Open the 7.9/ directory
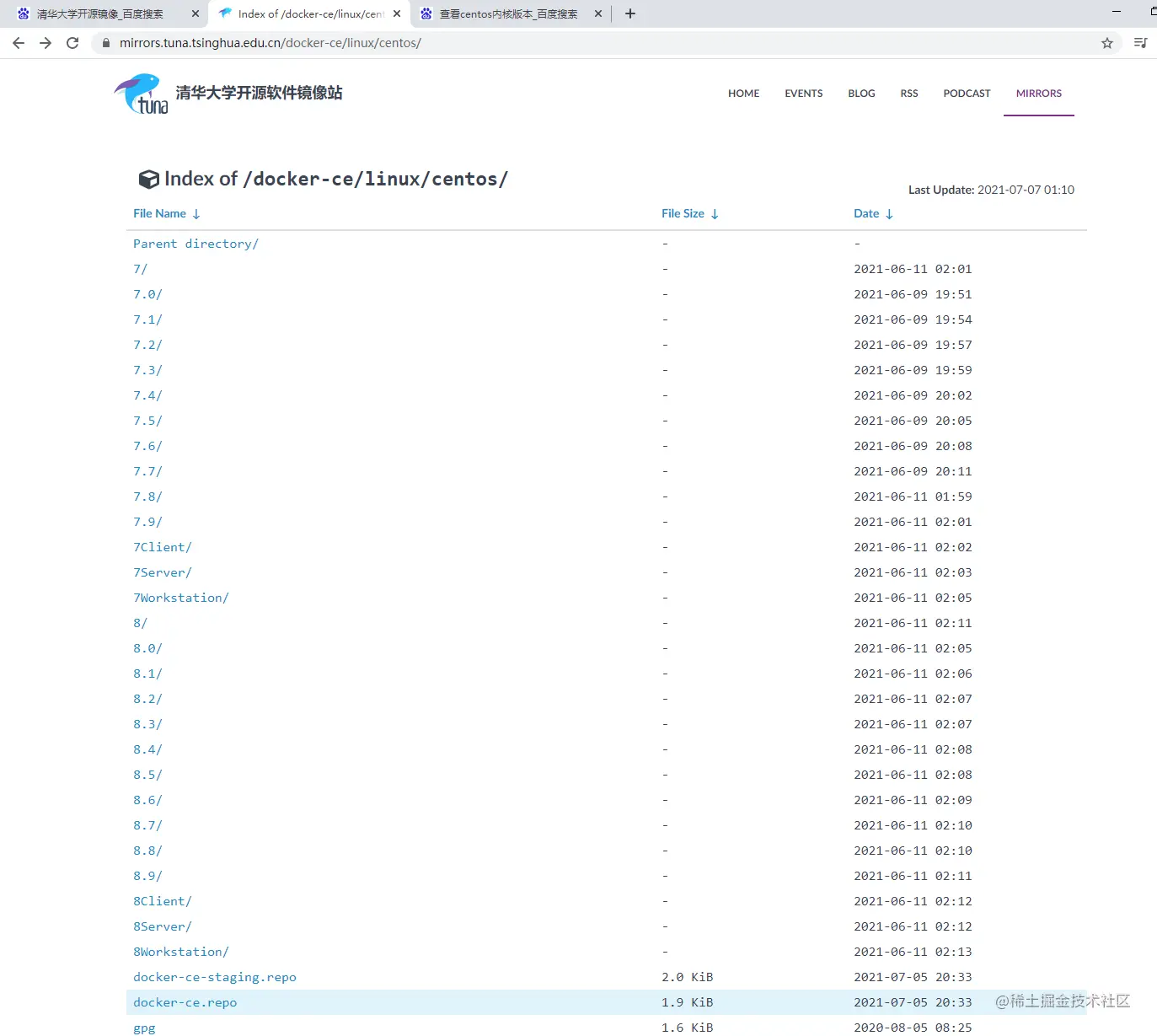 (147, 522)
